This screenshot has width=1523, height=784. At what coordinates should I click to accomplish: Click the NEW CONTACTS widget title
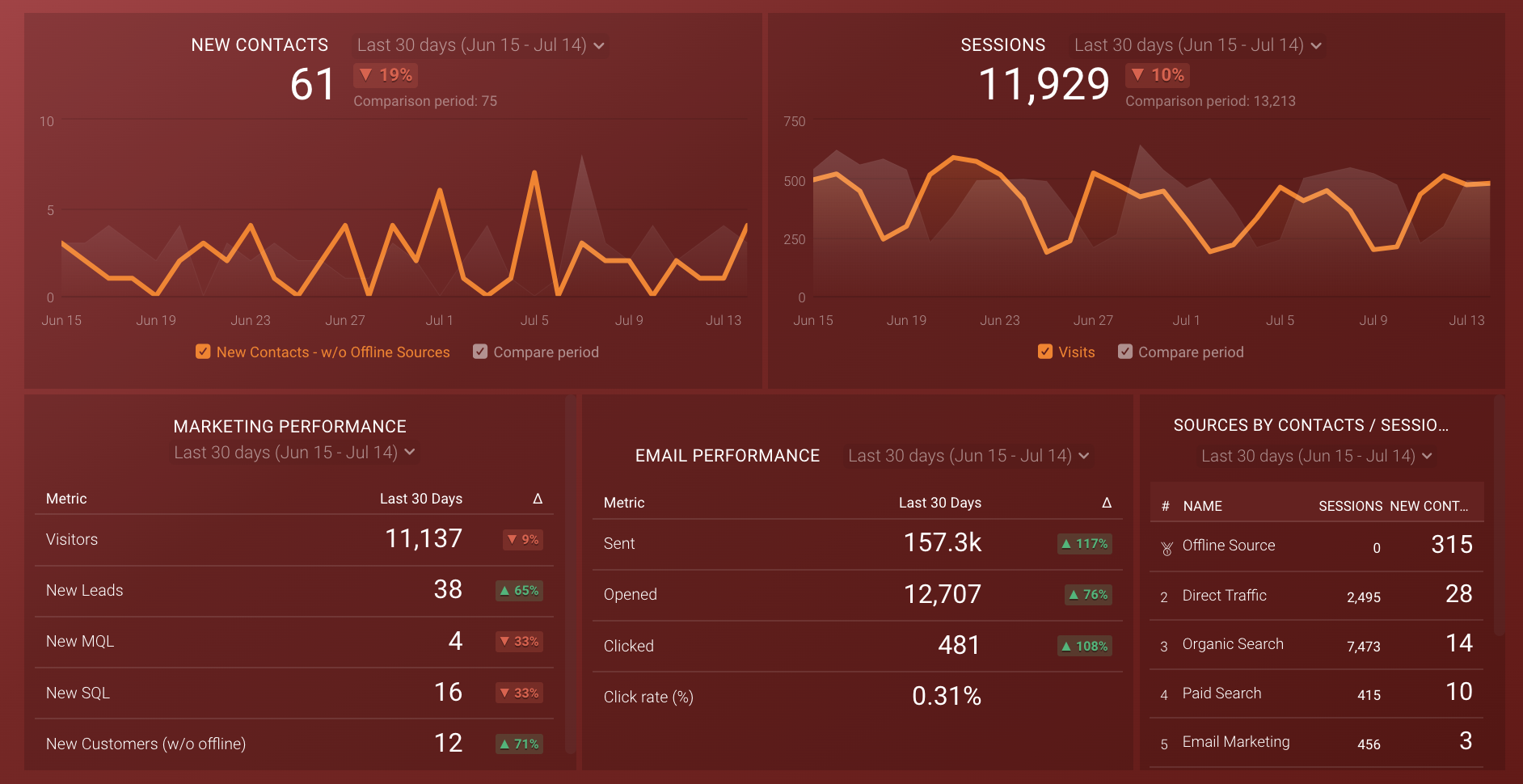(259, 45)
